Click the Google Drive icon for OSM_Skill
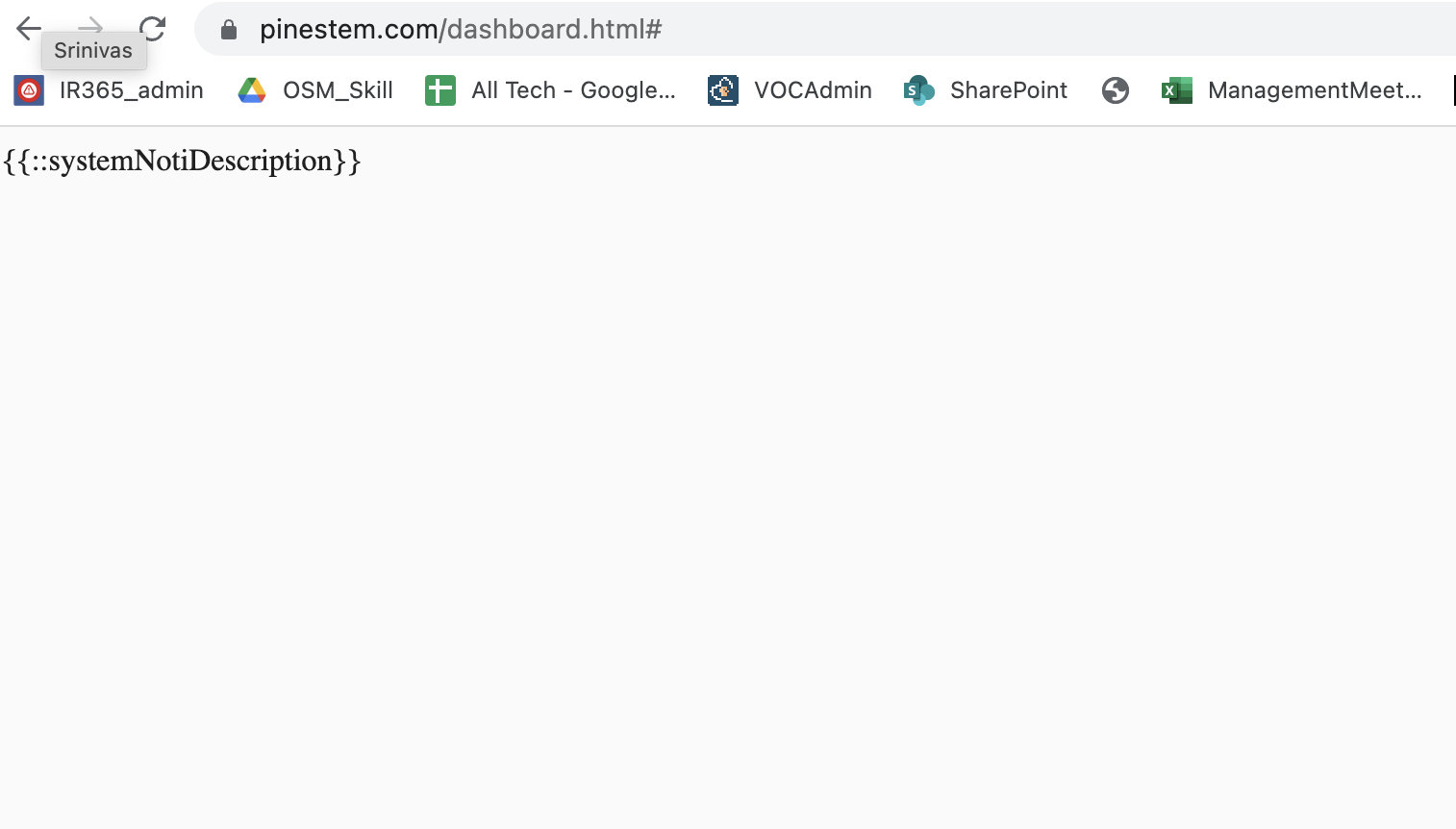Image resolution: width=1456 pixels, height=829 pixels. tap(252, 90)
